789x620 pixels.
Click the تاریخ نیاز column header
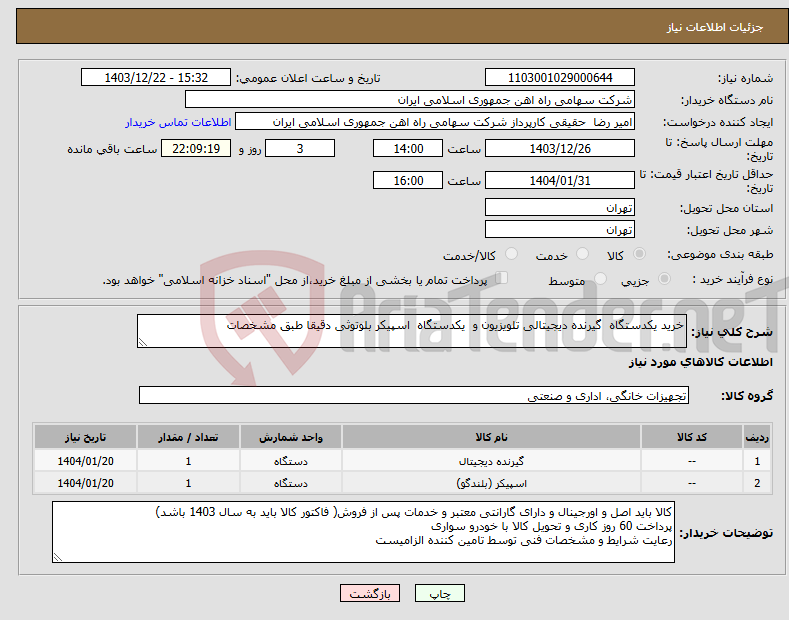[x=86, y=437]
